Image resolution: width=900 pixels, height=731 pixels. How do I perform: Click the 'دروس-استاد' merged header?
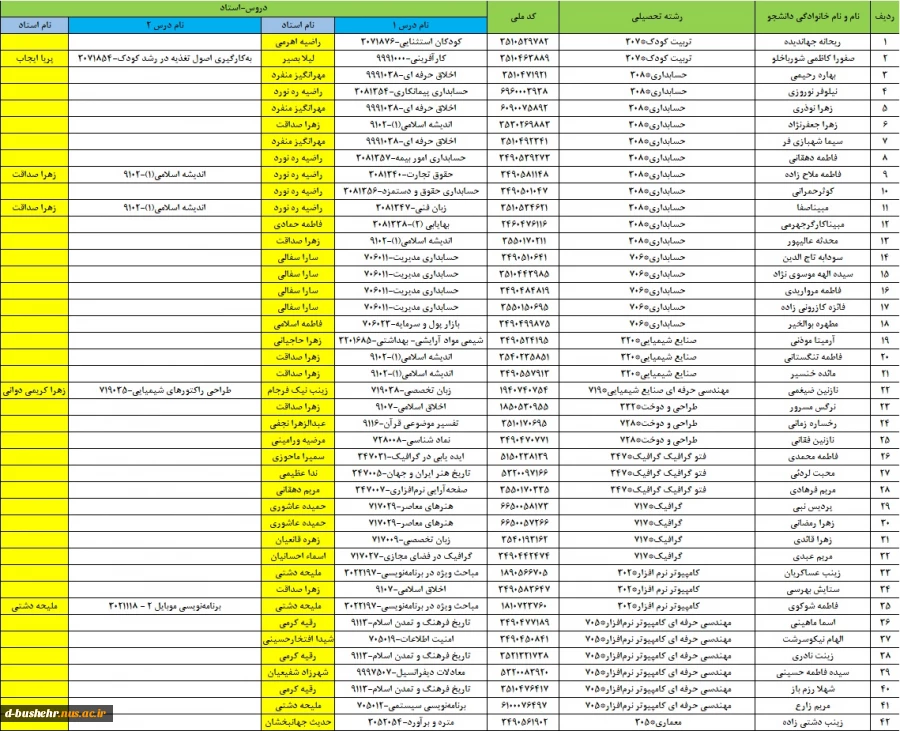244,8
